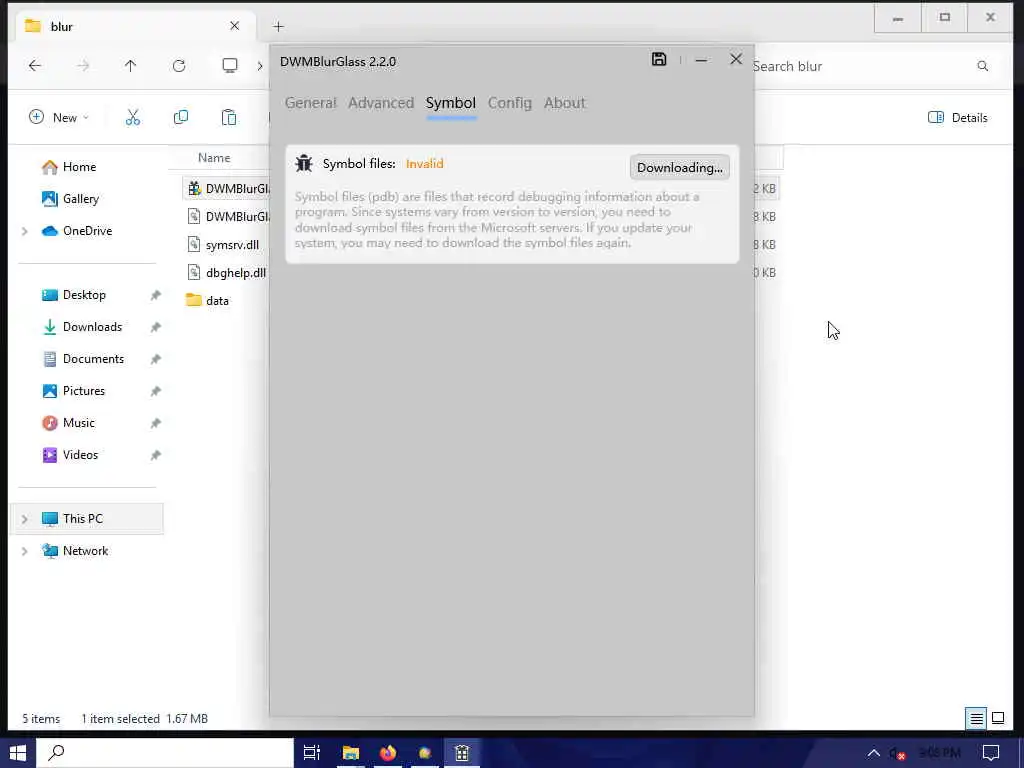
Task: Click the orange Invalid status text
Action: pyautogui.click(x=424, y=163)
